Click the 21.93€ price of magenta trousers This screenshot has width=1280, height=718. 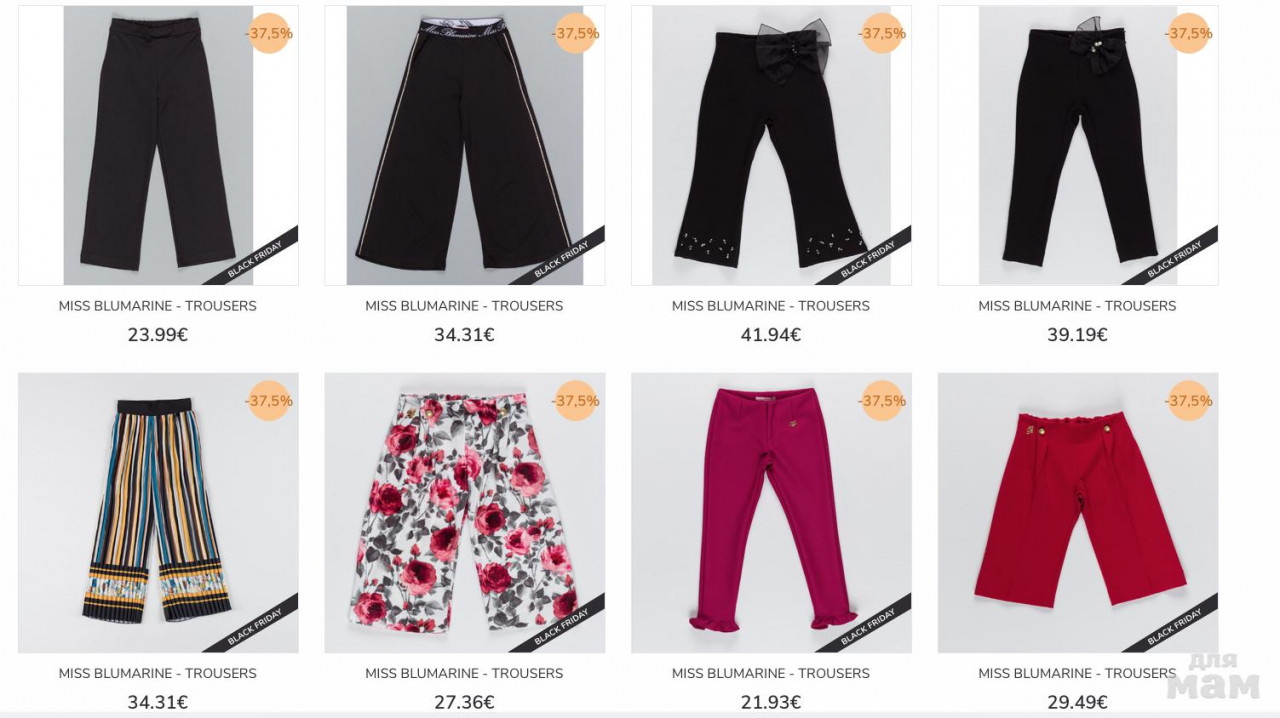pyautogui.click(x=771, y=703)
